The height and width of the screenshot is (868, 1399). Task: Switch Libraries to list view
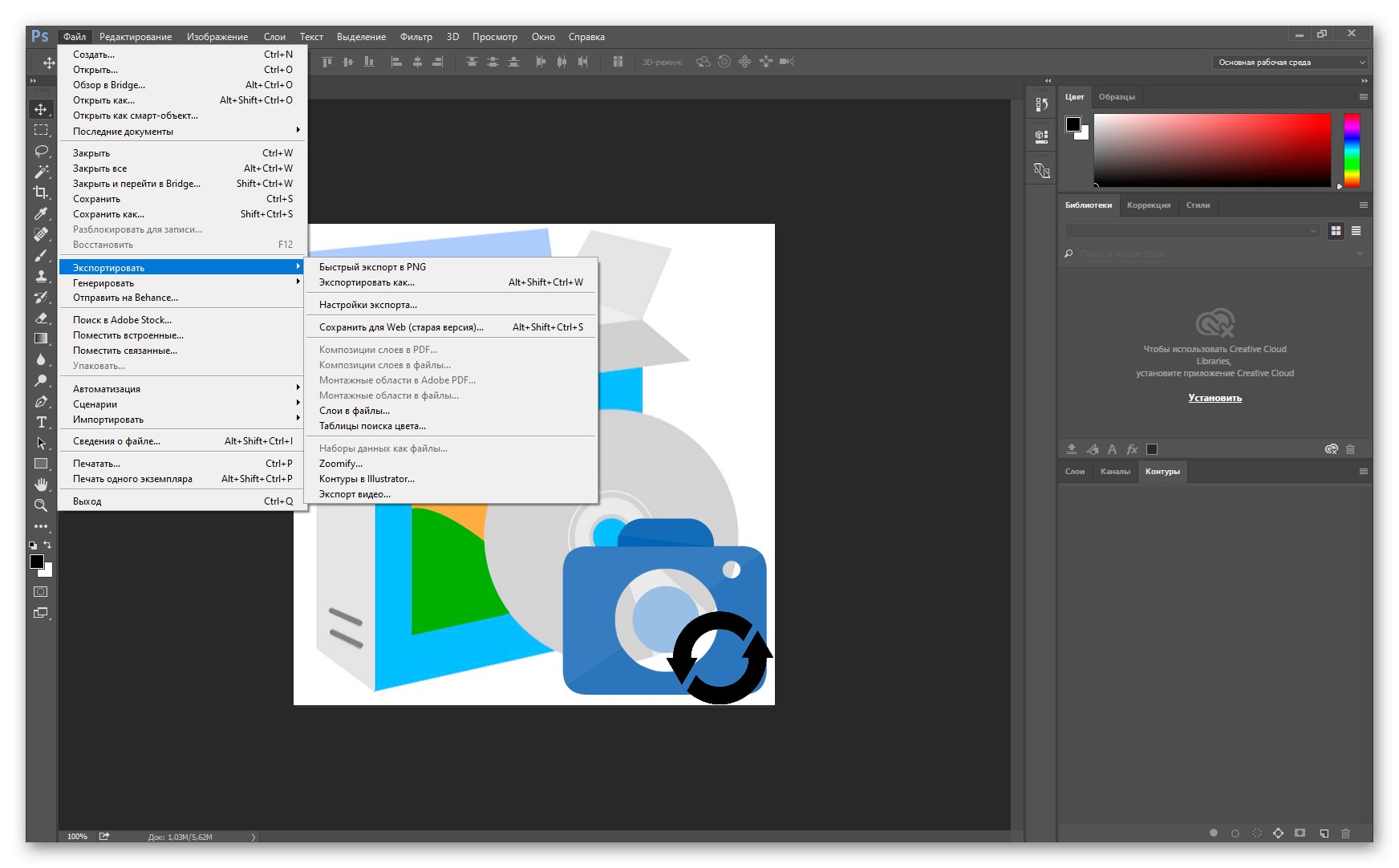pyautogui.click(x=1356, y=231)
